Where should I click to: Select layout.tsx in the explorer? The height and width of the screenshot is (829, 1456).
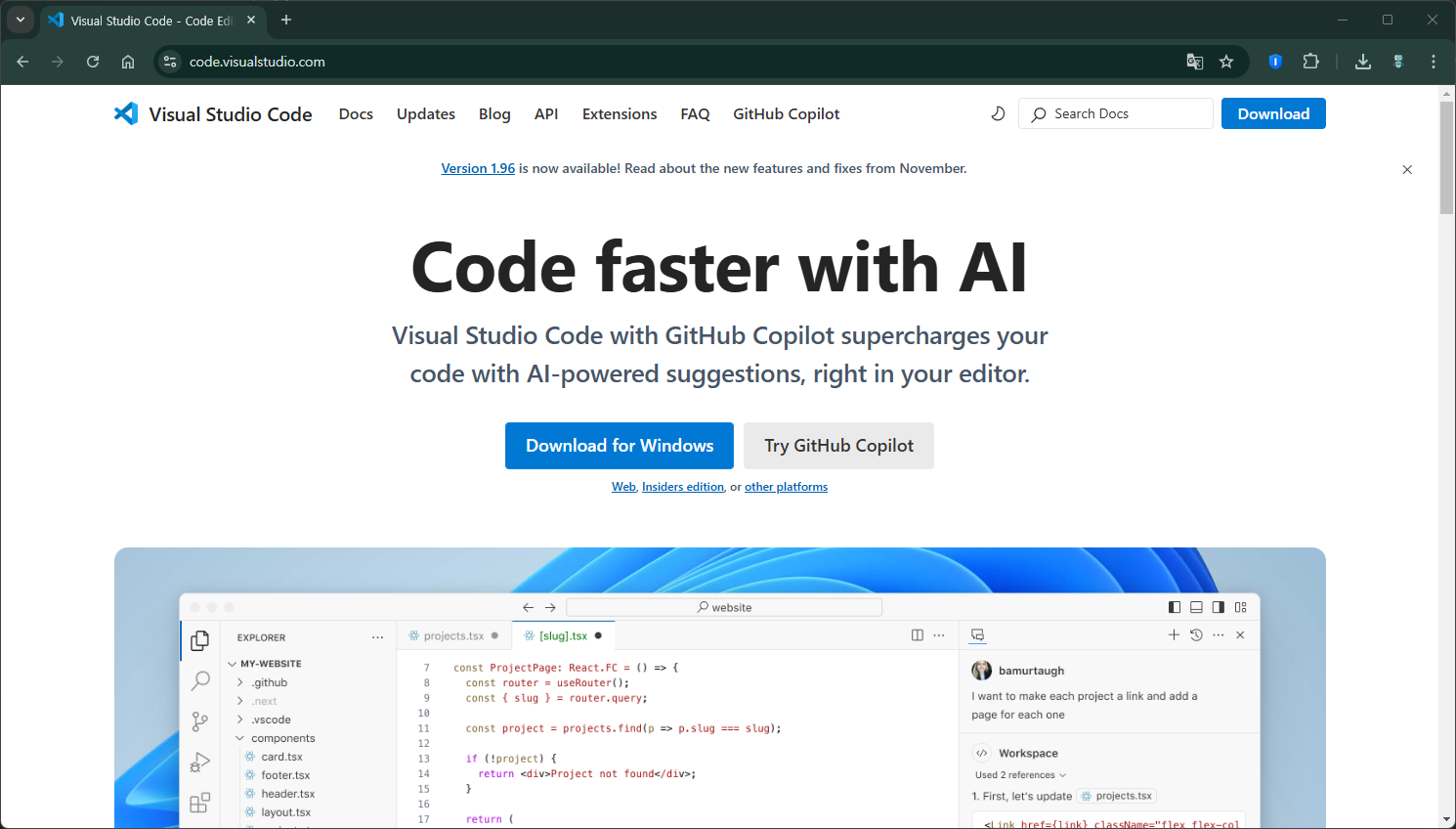coord(278,812)
